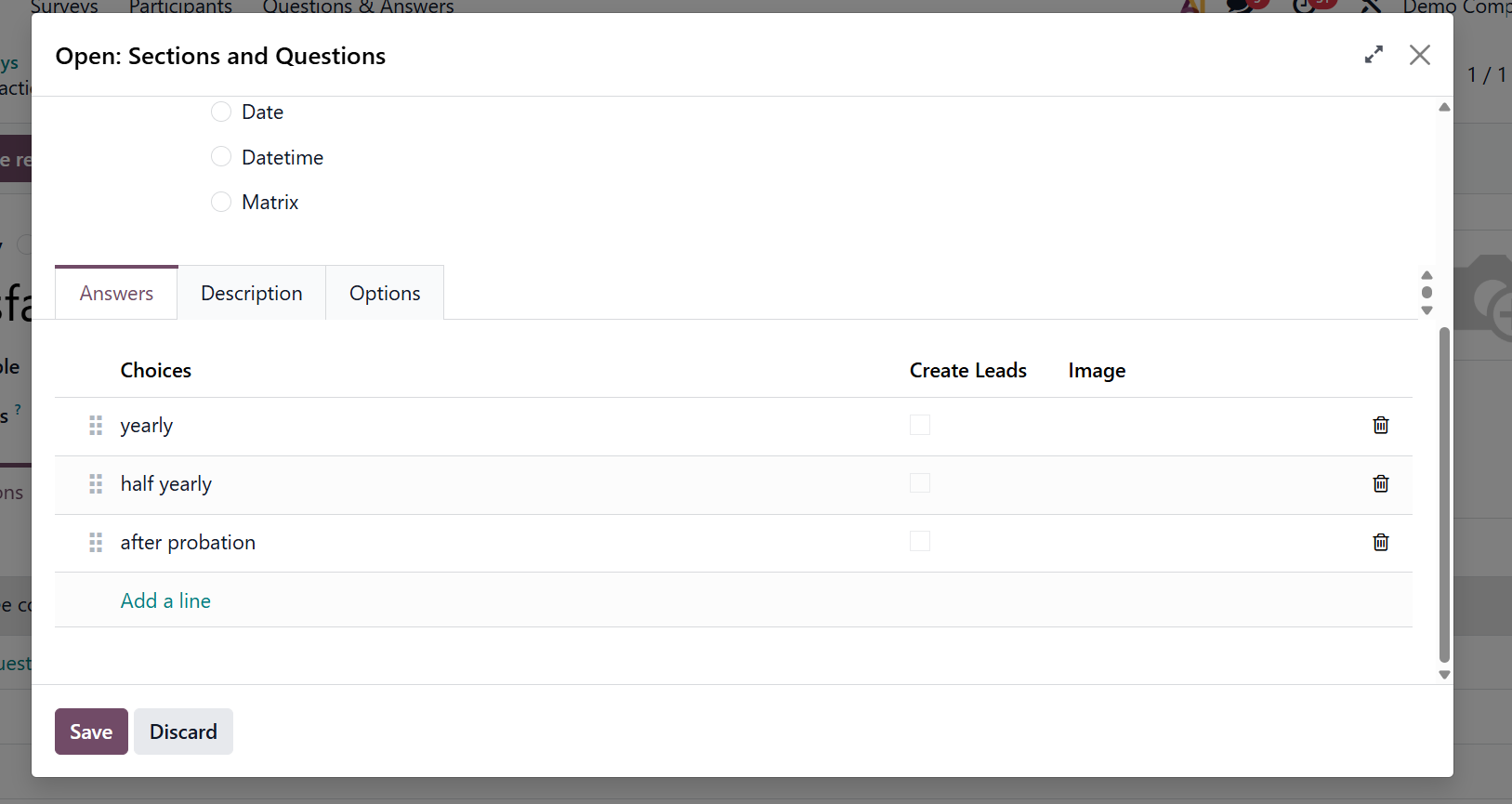
Task: Delete the 'yearly' choice row
Action: tap(1381, 425)
